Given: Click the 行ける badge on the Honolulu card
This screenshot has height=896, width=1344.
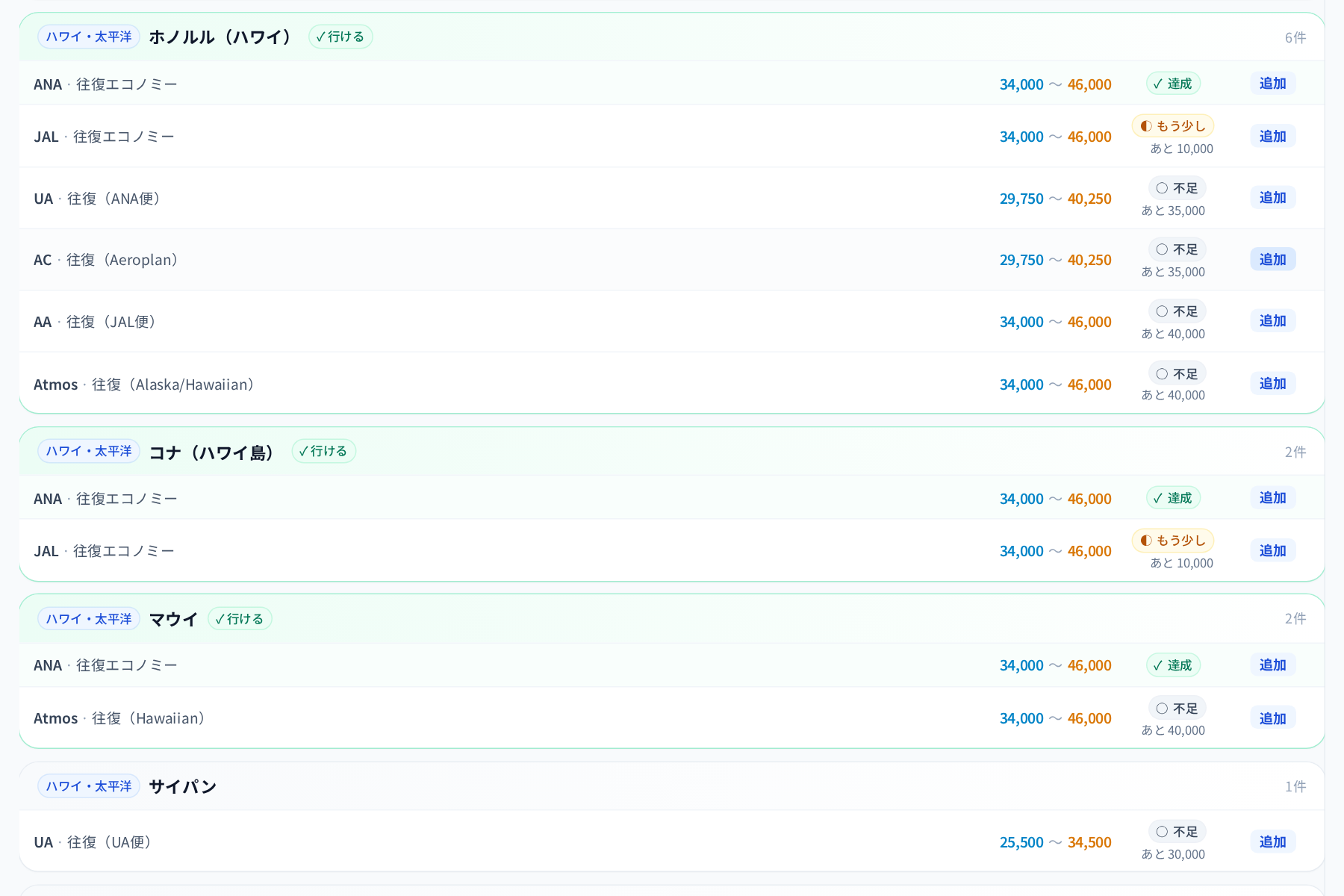Looking at the screenshot, I should tap(340, 37).
